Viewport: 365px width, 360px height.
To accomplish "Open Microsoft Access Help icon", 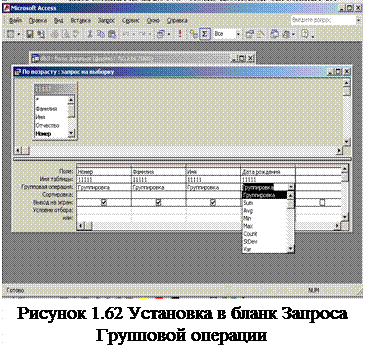I will coord(305,34).
